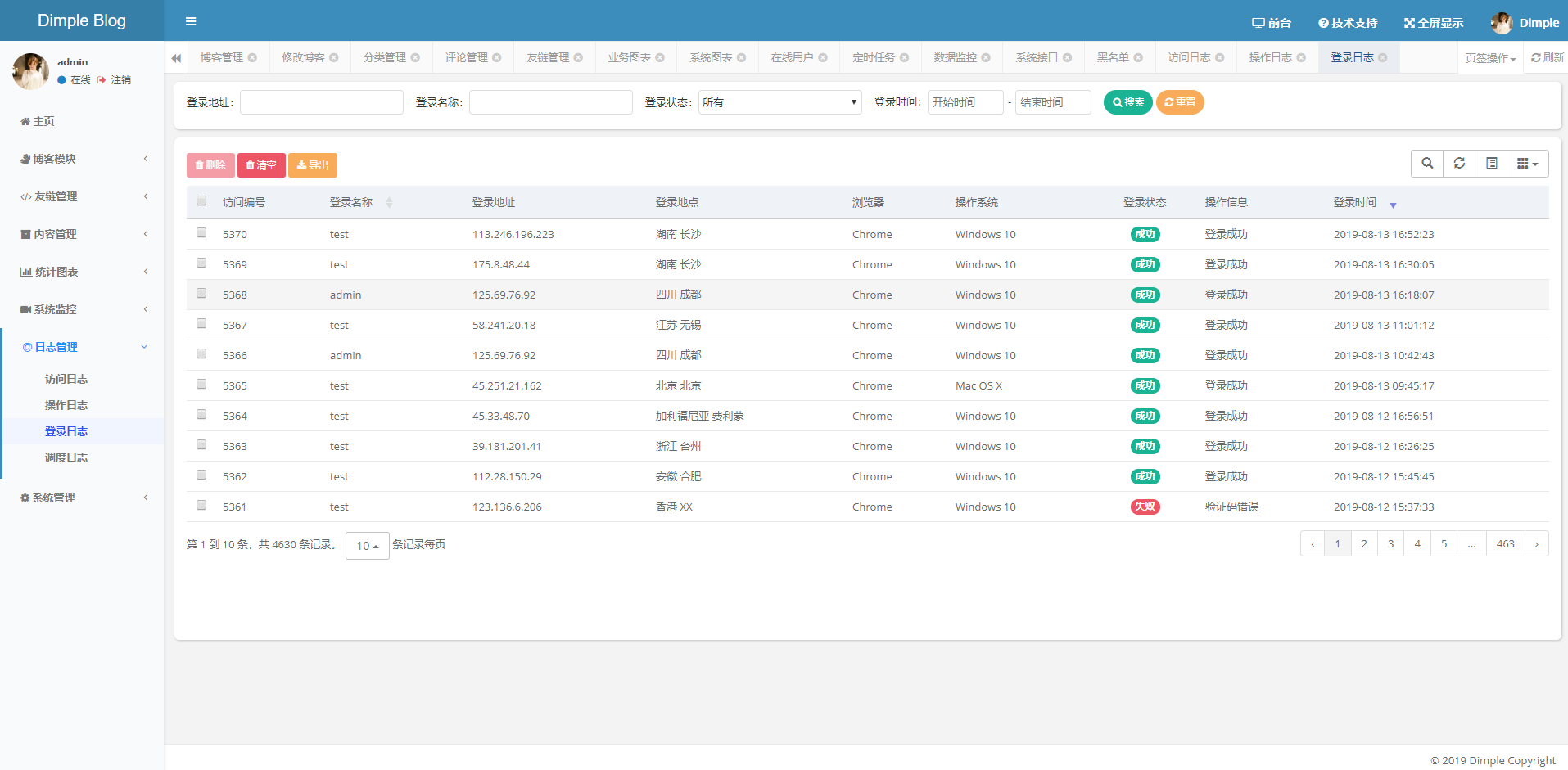The width and height of the screenshot is (1568, 770).
Task: Check the row for 访问编号 5361
Action: point(201,505)
